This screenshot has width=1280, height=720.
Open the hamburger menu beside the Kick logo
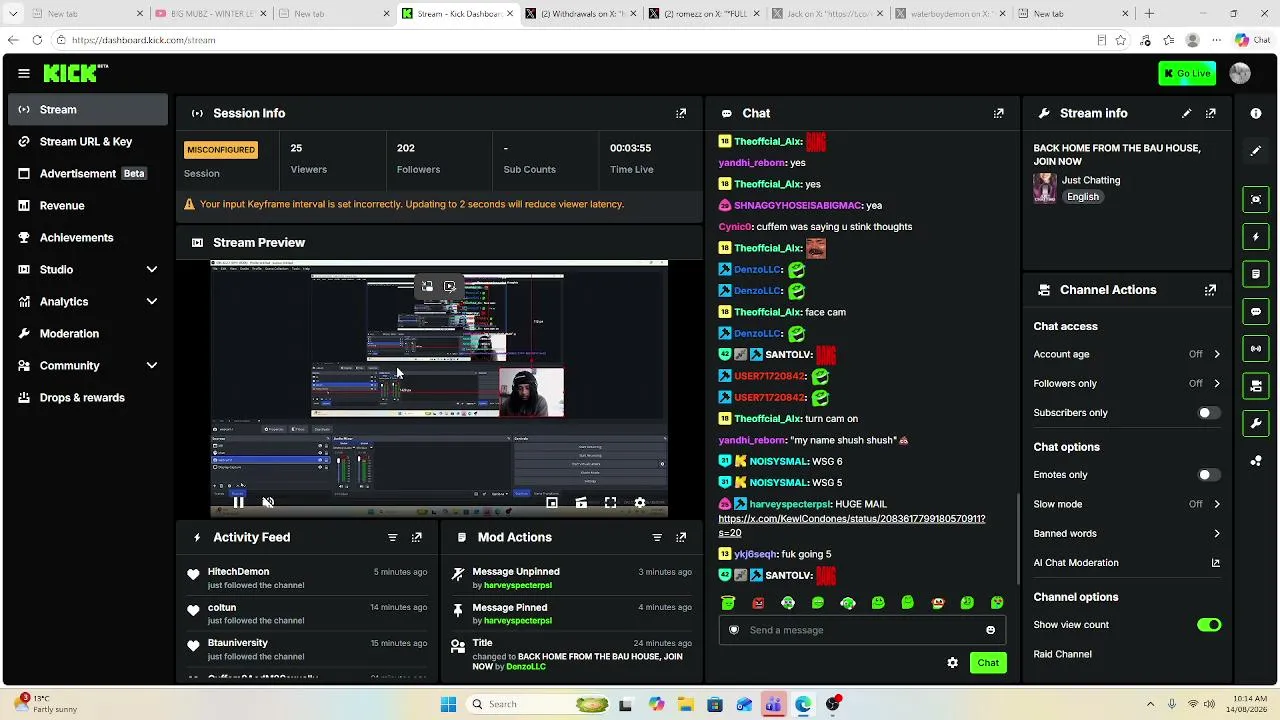pyautogui.click(x=24, y=73)
